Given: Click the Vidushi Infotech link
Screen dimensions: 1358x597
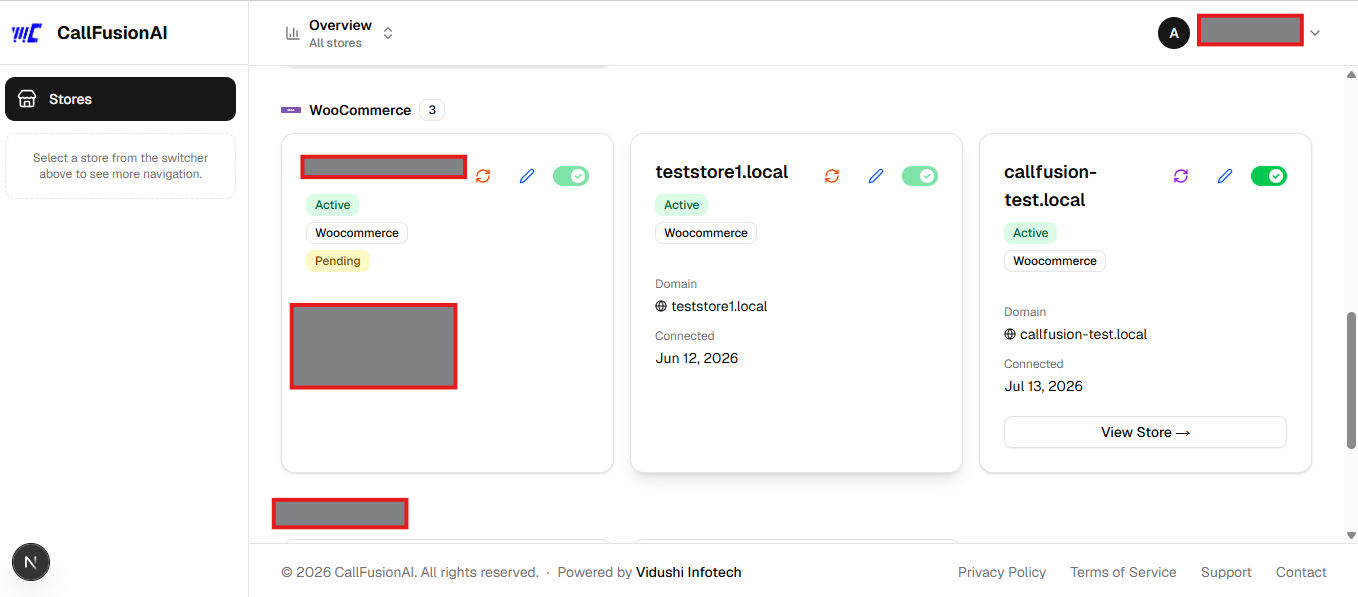Looking at the screenshot, I should tap(689, 572).
